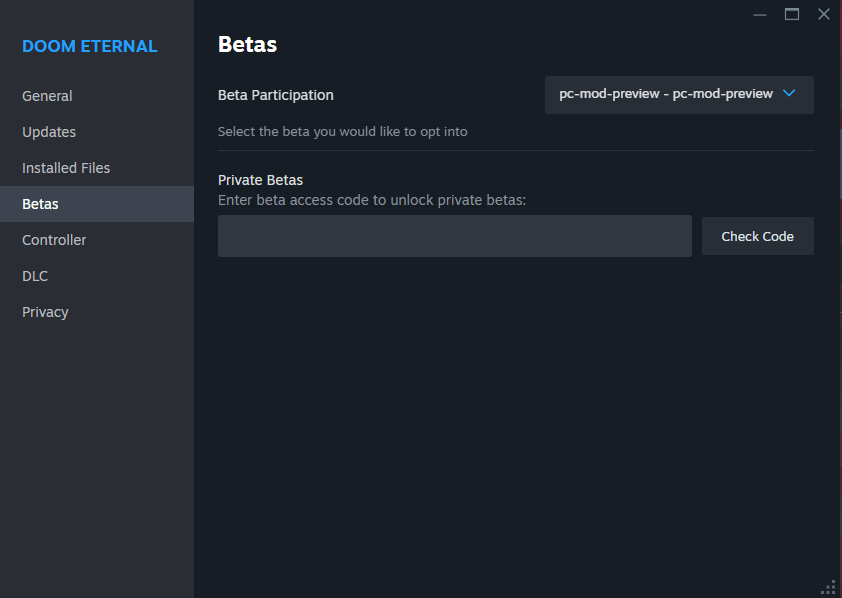This screenshot has height=598, width=842.
Task: Open the Controller settings page
Action: coord(54,240)
